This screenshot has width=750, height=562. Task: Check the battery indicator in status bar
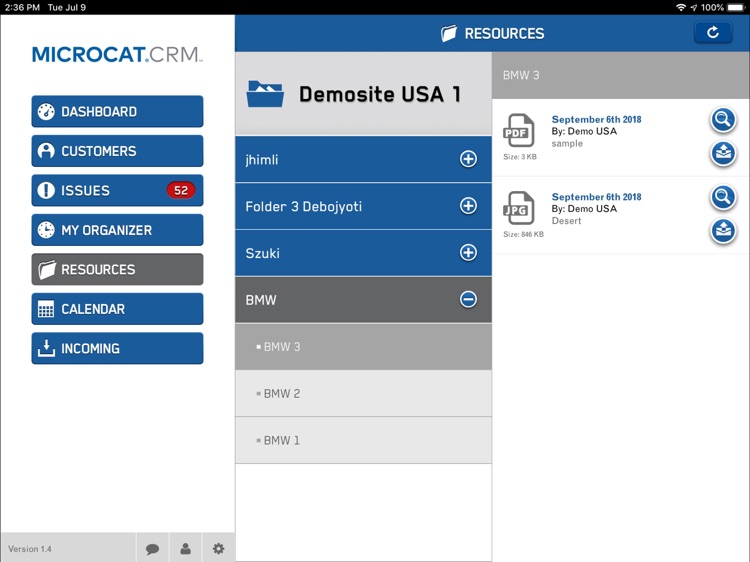736,7
